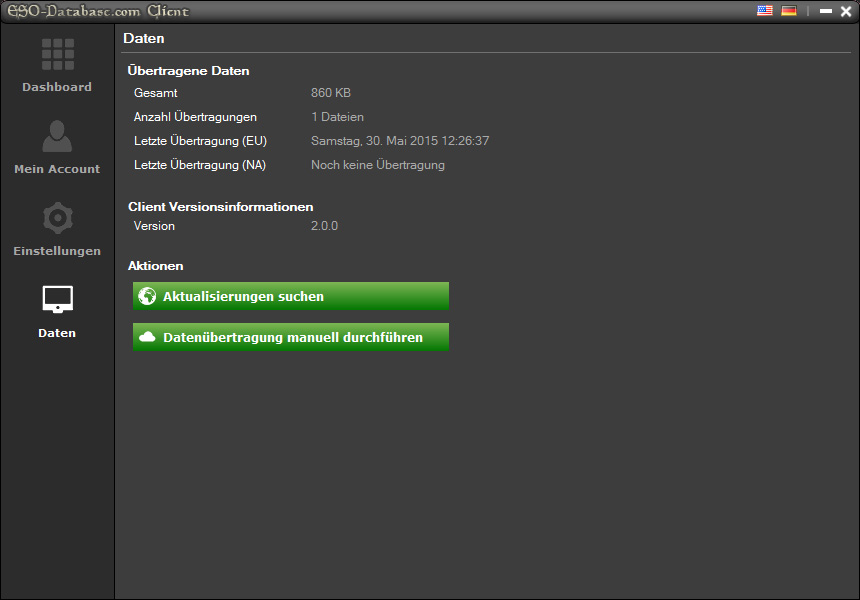The height and width of the screenshot is (600, 860).
Task: Close the ESO-Database client window
Action: coord(846,11)
